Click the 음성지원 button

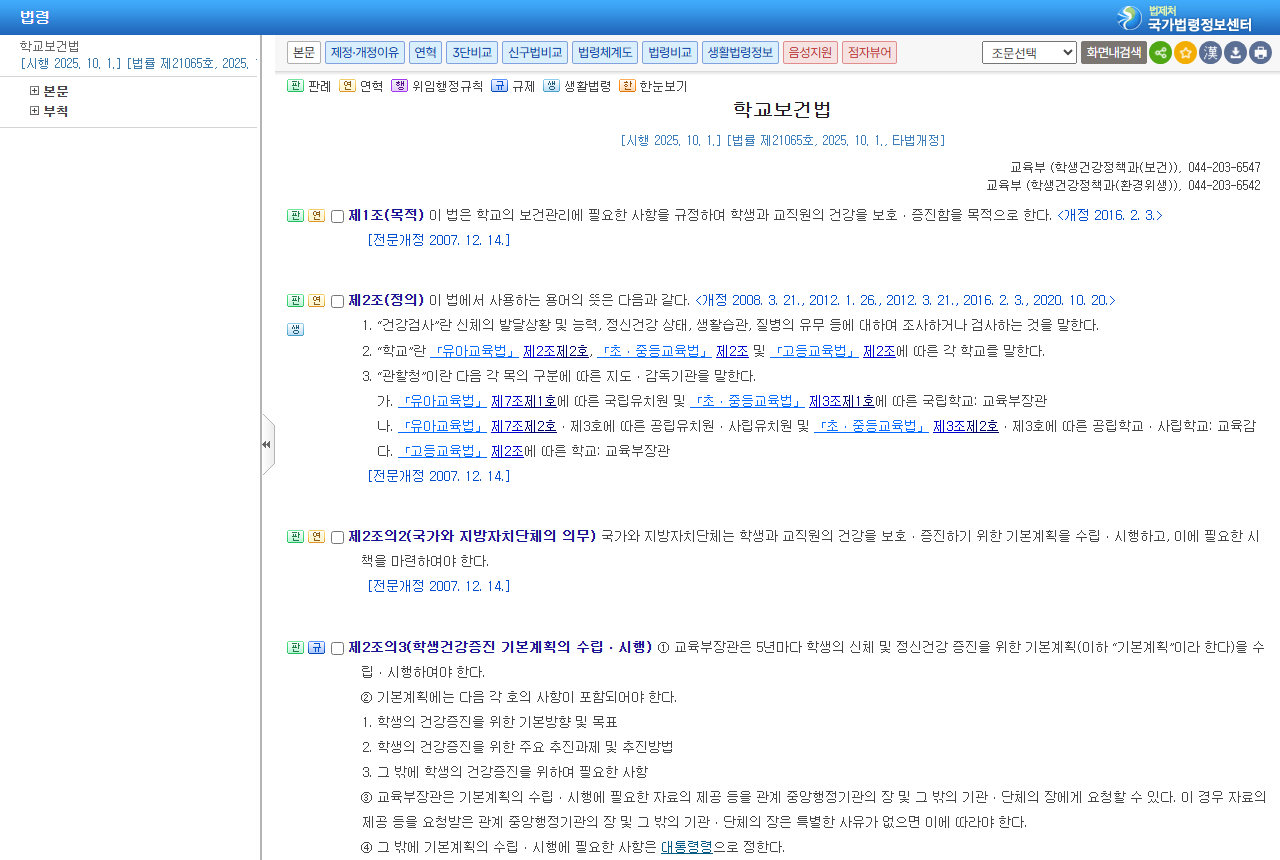810,52
